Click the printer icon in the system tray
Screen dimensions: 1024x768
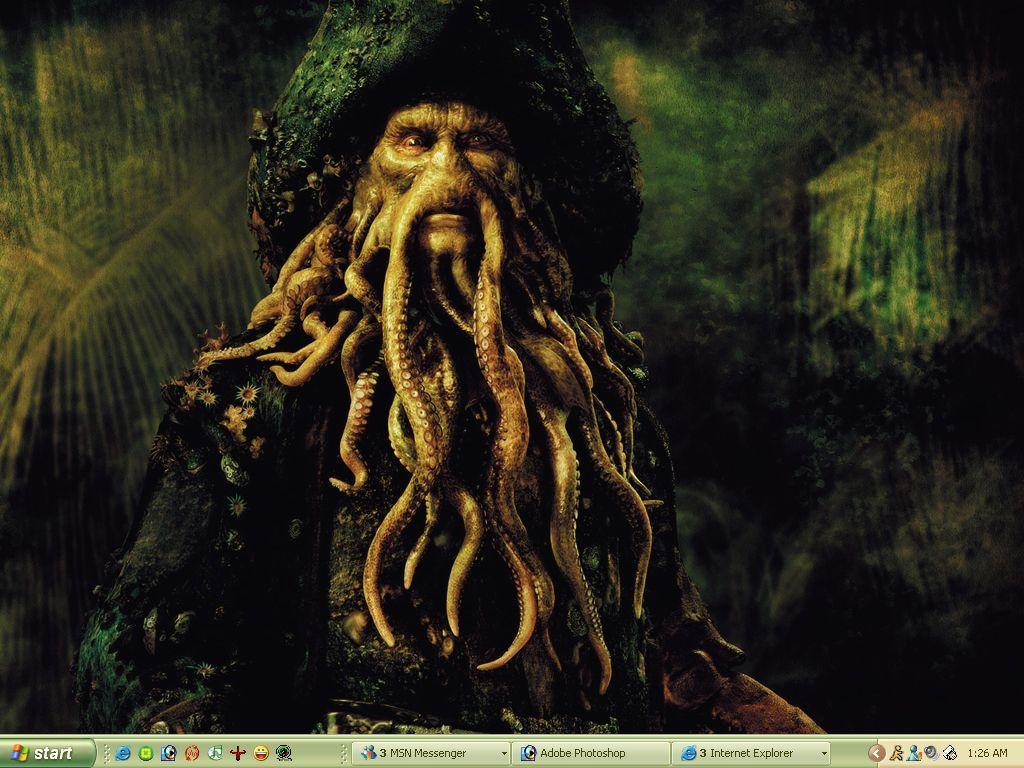(948, 753)
